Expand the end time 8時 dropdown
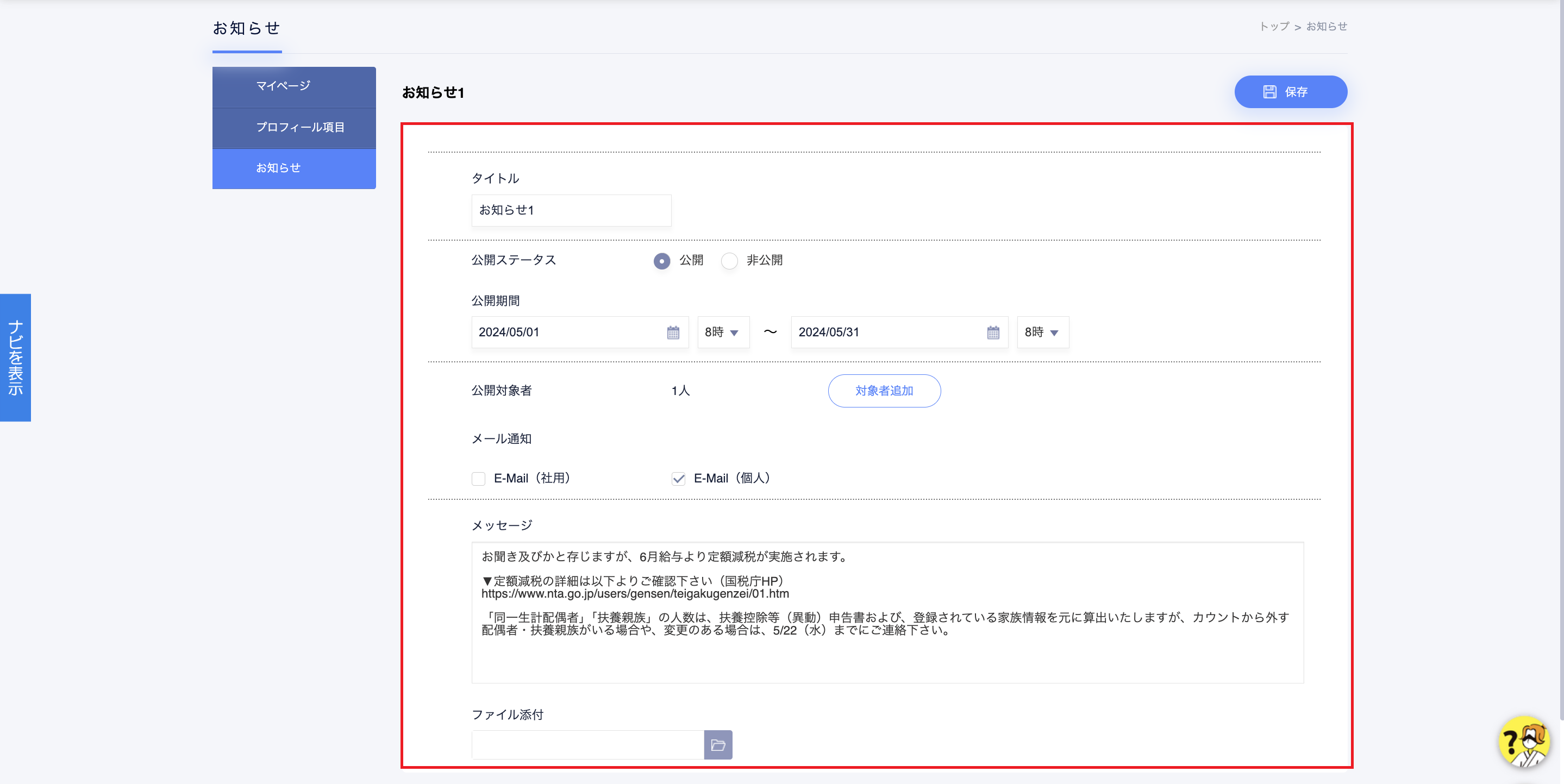This screenshot has height=784, width=1564. tap(1042, 333)
